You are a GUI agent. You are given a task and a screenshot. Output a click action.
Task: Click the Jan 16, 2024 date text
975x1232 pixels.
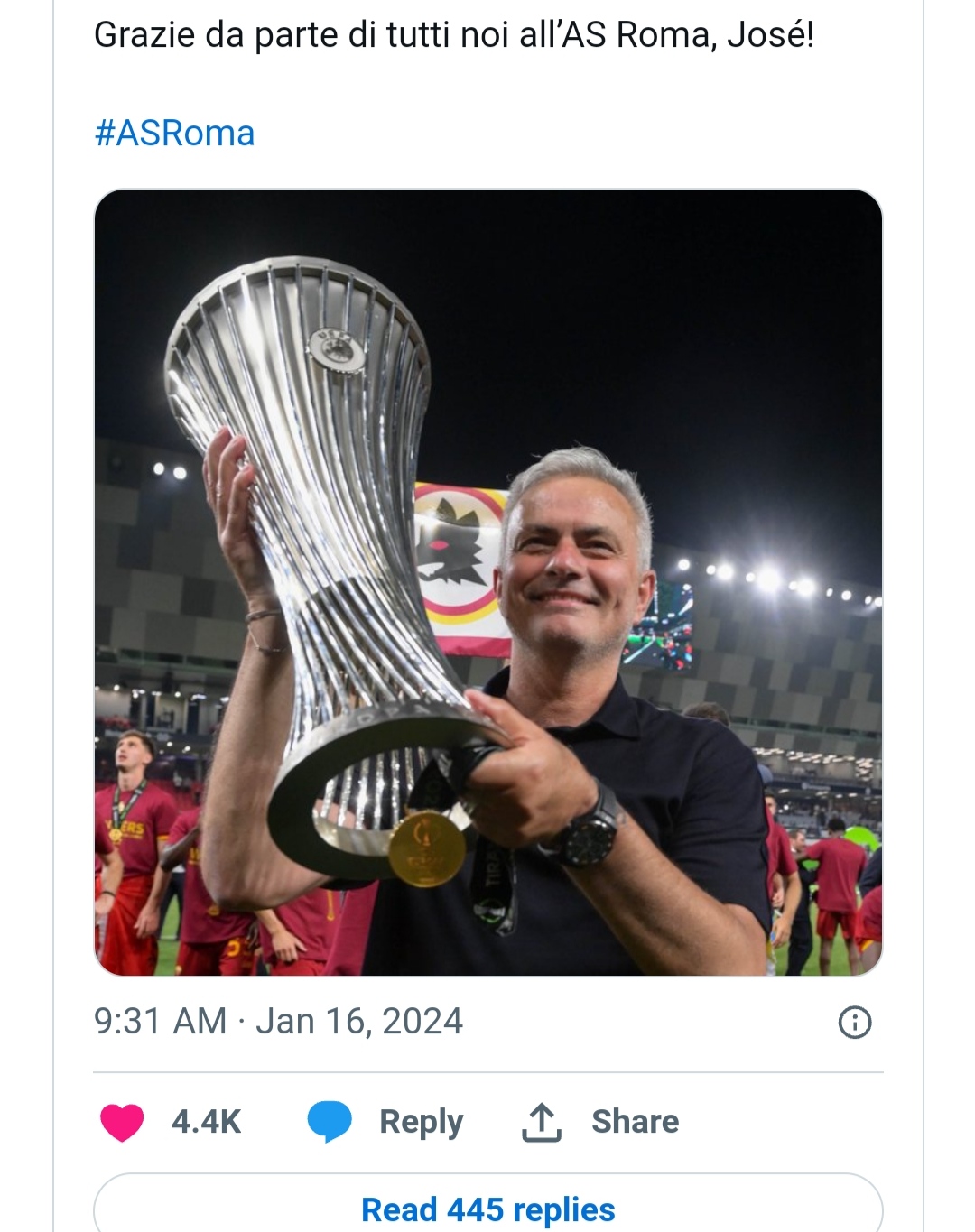(x=359, y=1022)
